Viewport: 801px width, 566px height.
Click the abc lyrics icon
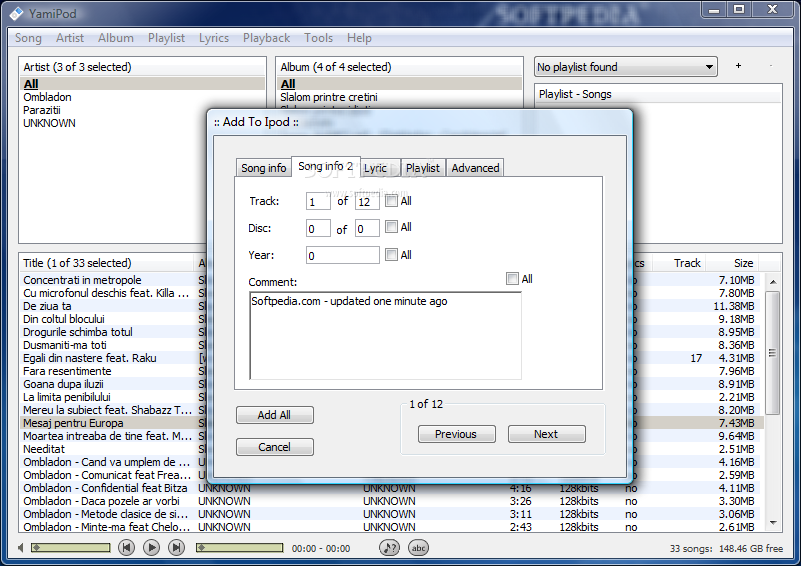click(418, 548)
